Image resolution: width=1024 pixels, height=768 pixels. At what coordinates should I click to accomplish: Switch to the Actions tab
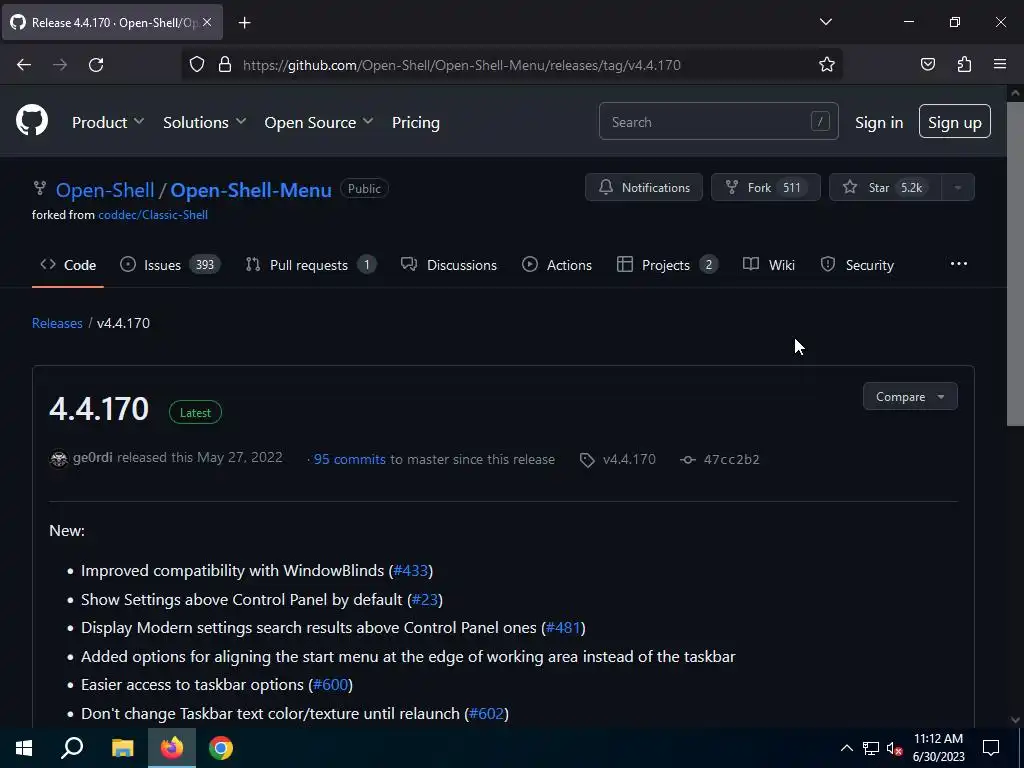pyautogui.click(x=557, y=265)
